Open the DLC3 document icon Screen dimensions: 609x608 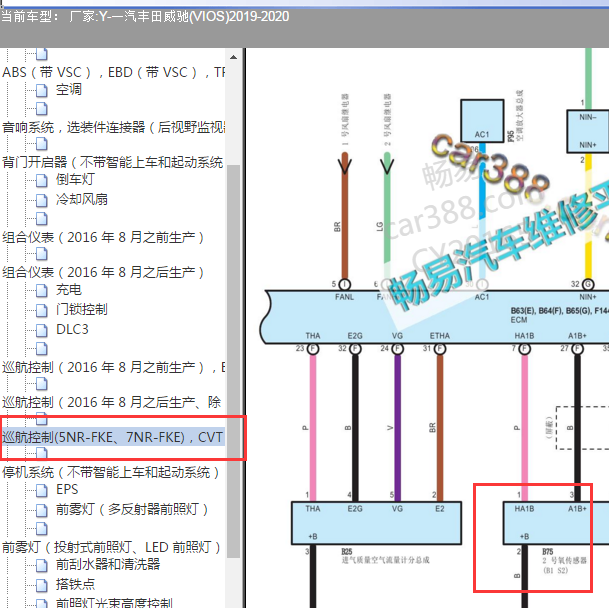[x=42, y=330]
